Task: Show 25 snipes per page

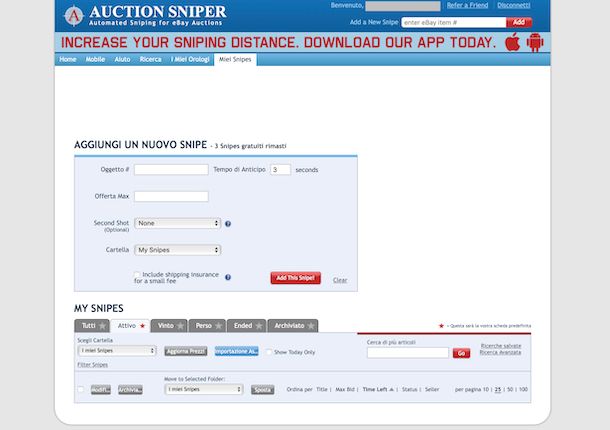Action: point(498,390)
